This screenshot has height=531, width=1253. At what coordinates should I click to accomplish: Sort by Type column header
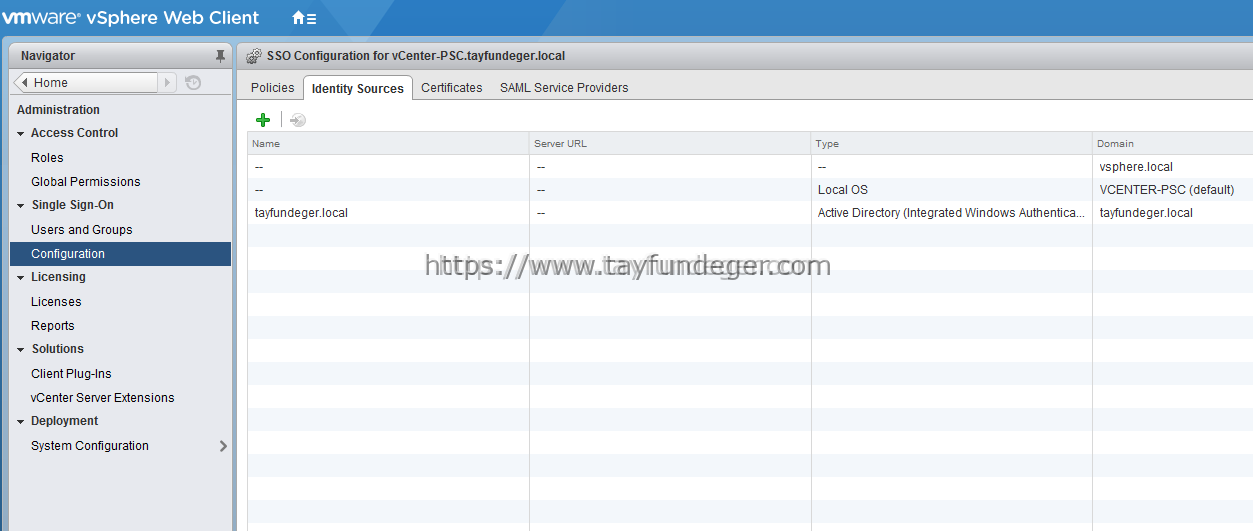pos(951,144)
